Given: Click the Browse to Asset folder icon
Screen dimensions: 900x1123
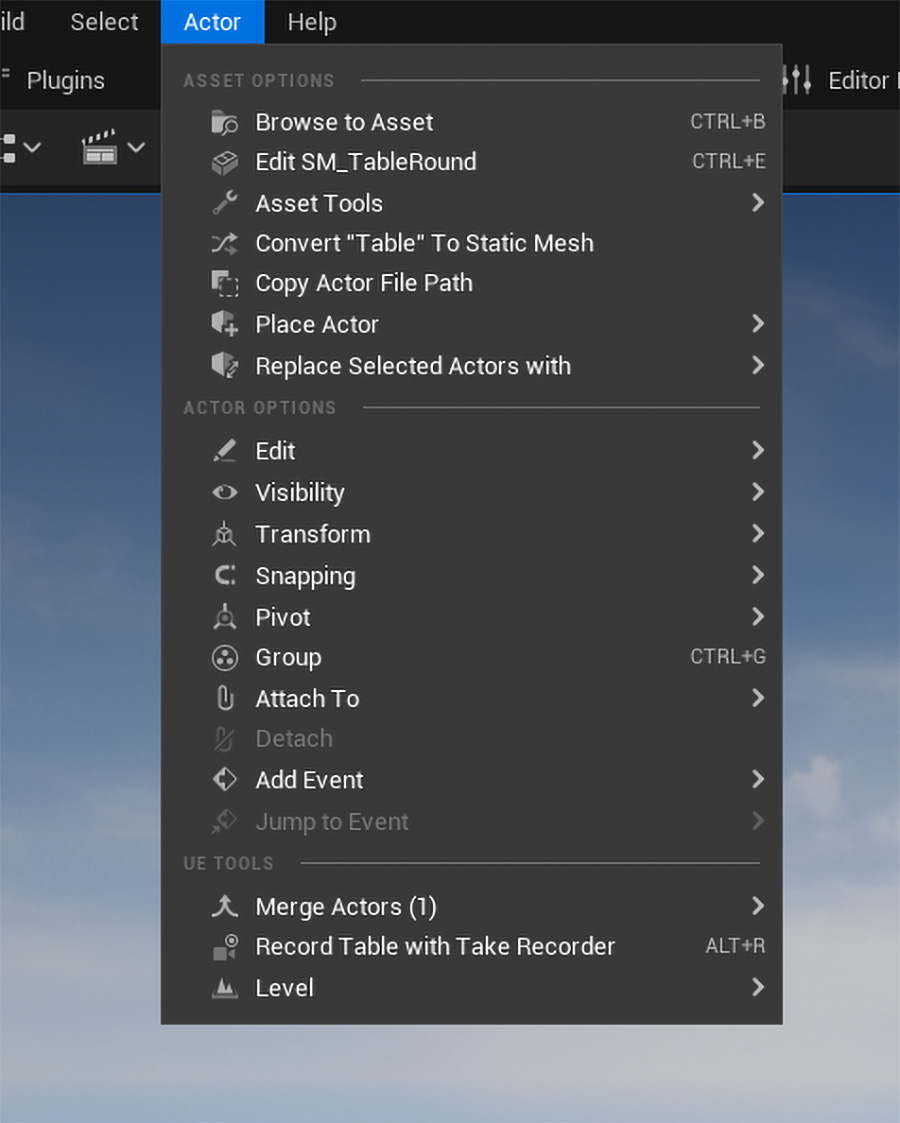Looking at the screenshot, I should coord(225,122).
